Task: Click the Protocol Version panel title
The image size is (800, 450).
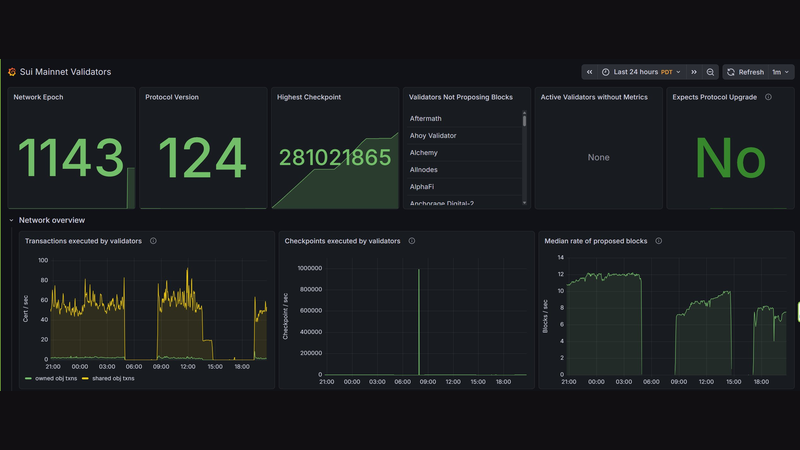Action: click(x=172, y=97)
